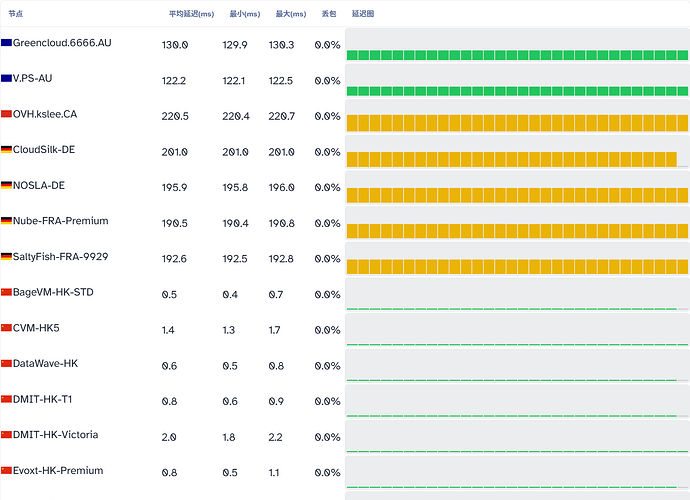The width and height of the screenshot is (690, 500).
Task: Click V.PS-AU green latency chart
Action: pyautogui.click(x=517, y=81)
